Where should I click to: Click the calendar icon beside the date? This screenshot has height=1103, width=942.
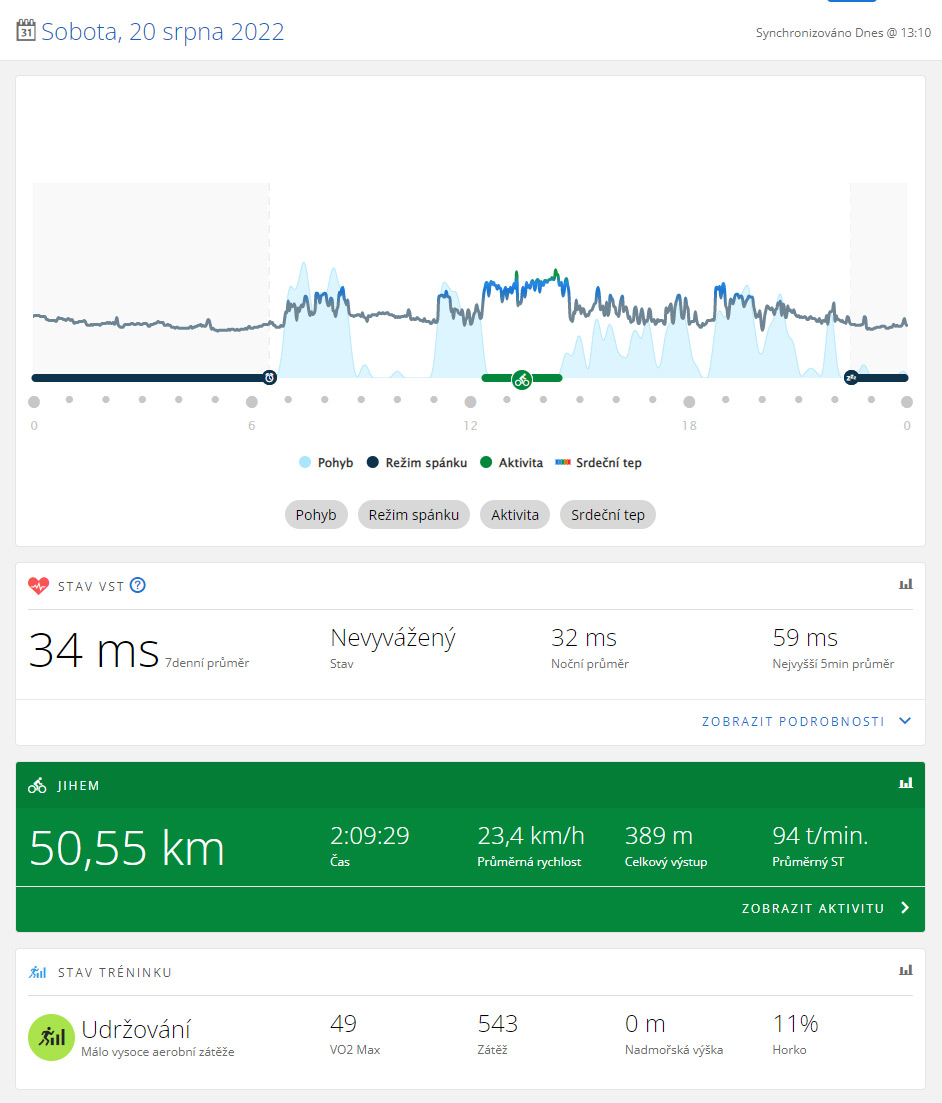(27, 31)
